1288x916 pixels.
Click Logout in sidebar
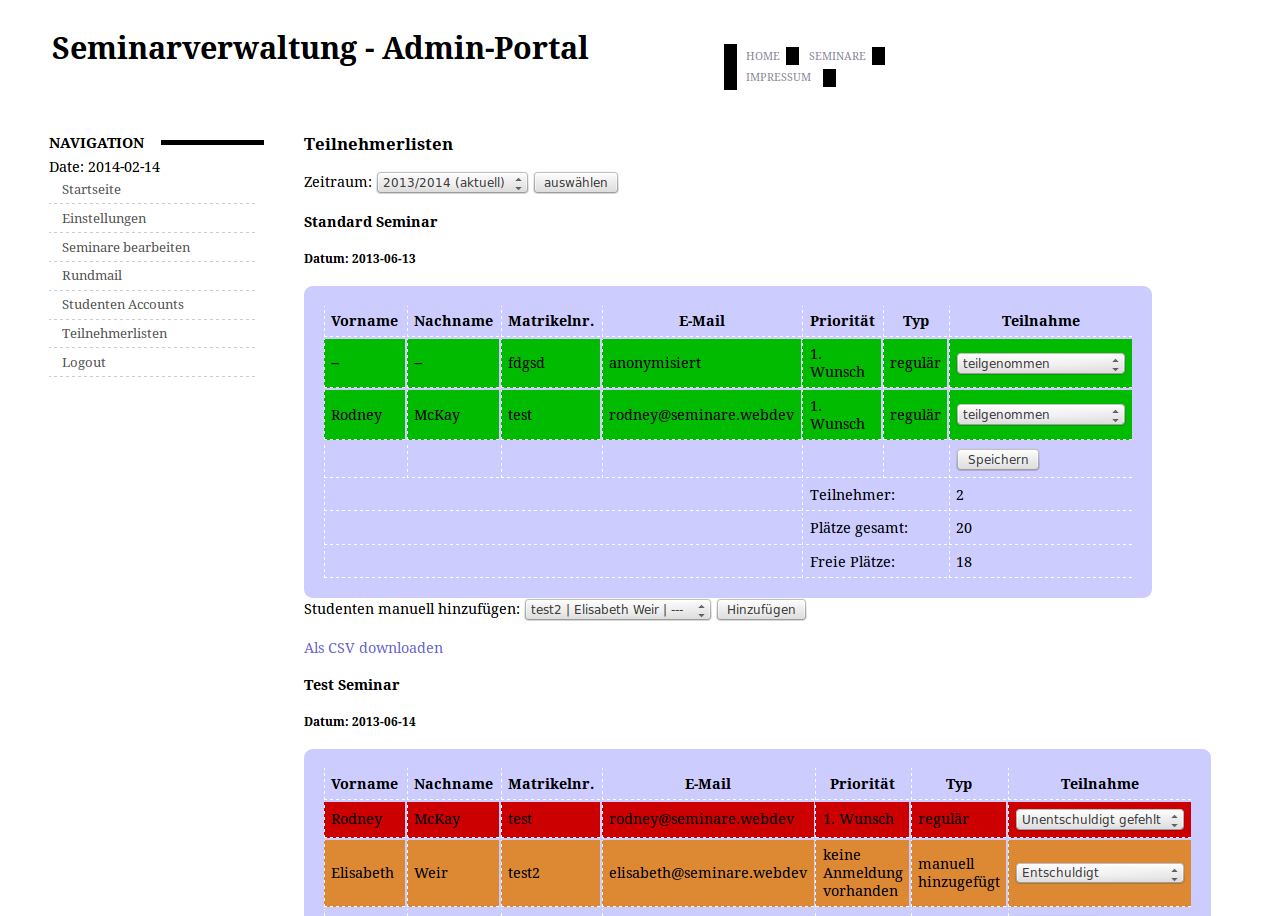point(84,363)
